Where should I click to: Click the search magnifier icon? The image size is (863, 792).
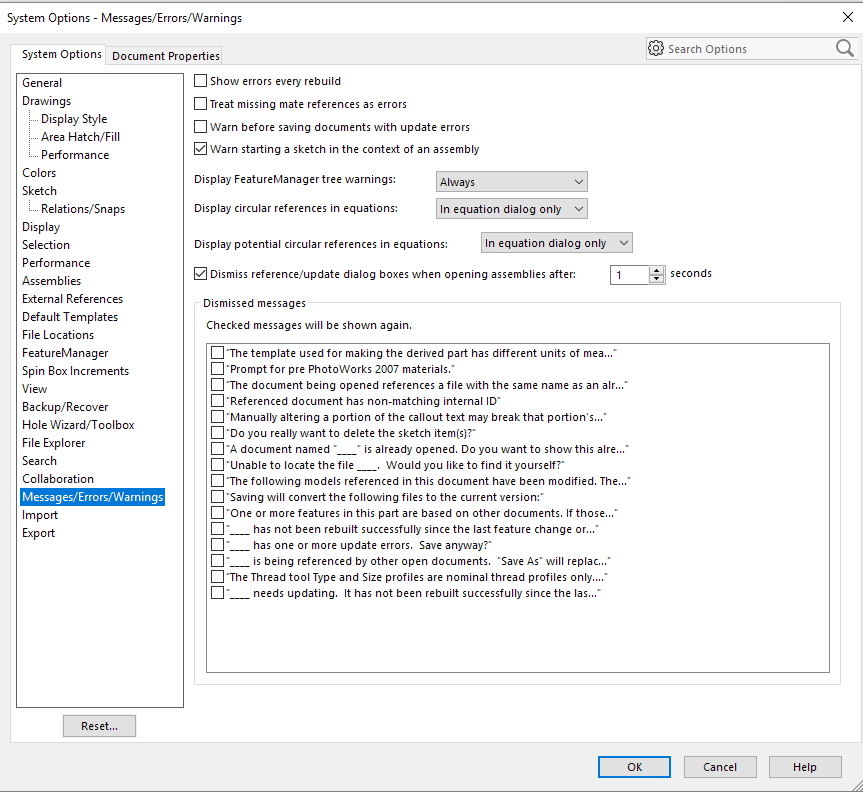844,48
